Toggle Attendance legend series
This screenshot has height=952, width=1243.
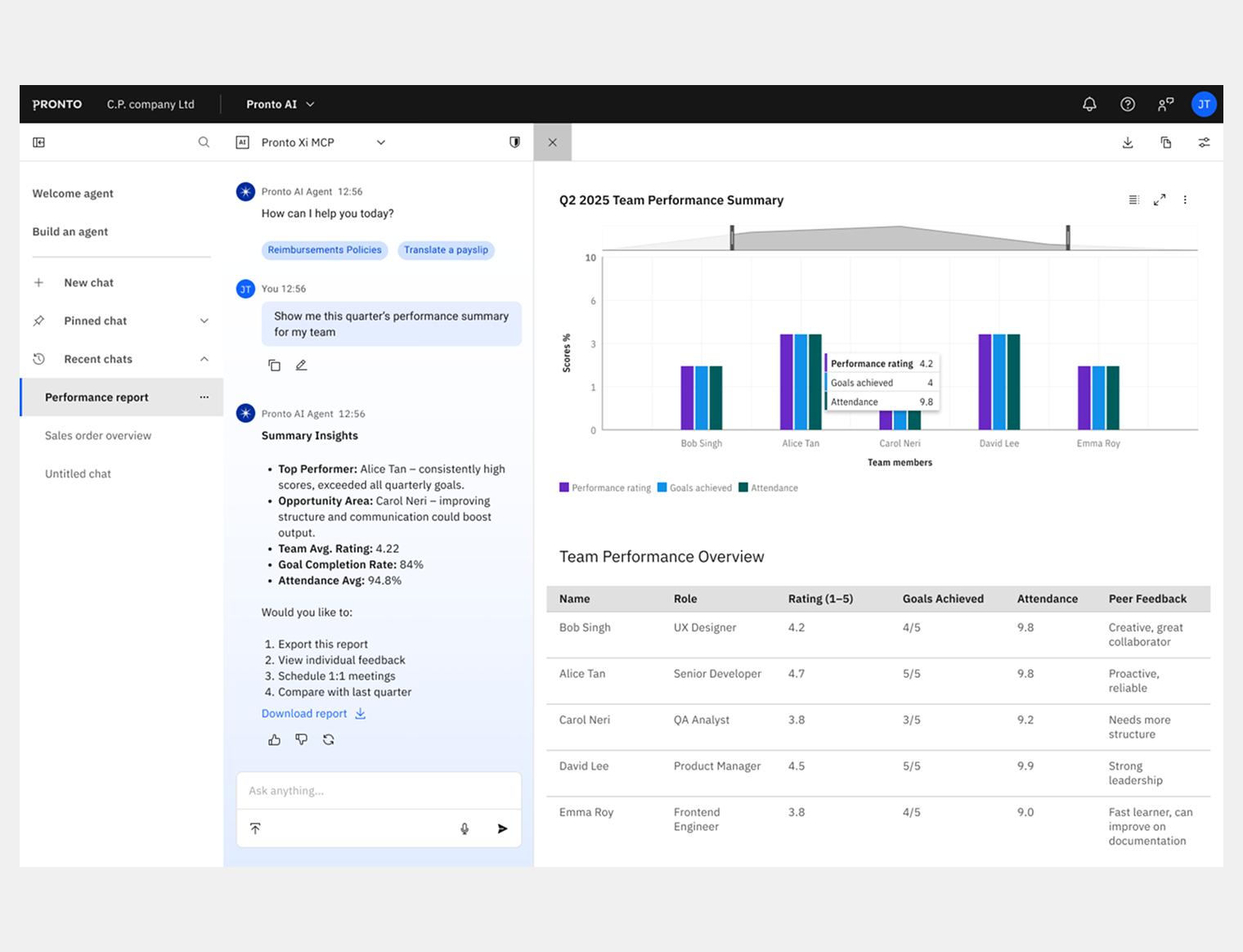pyautogui.click(x=769, y=488)
